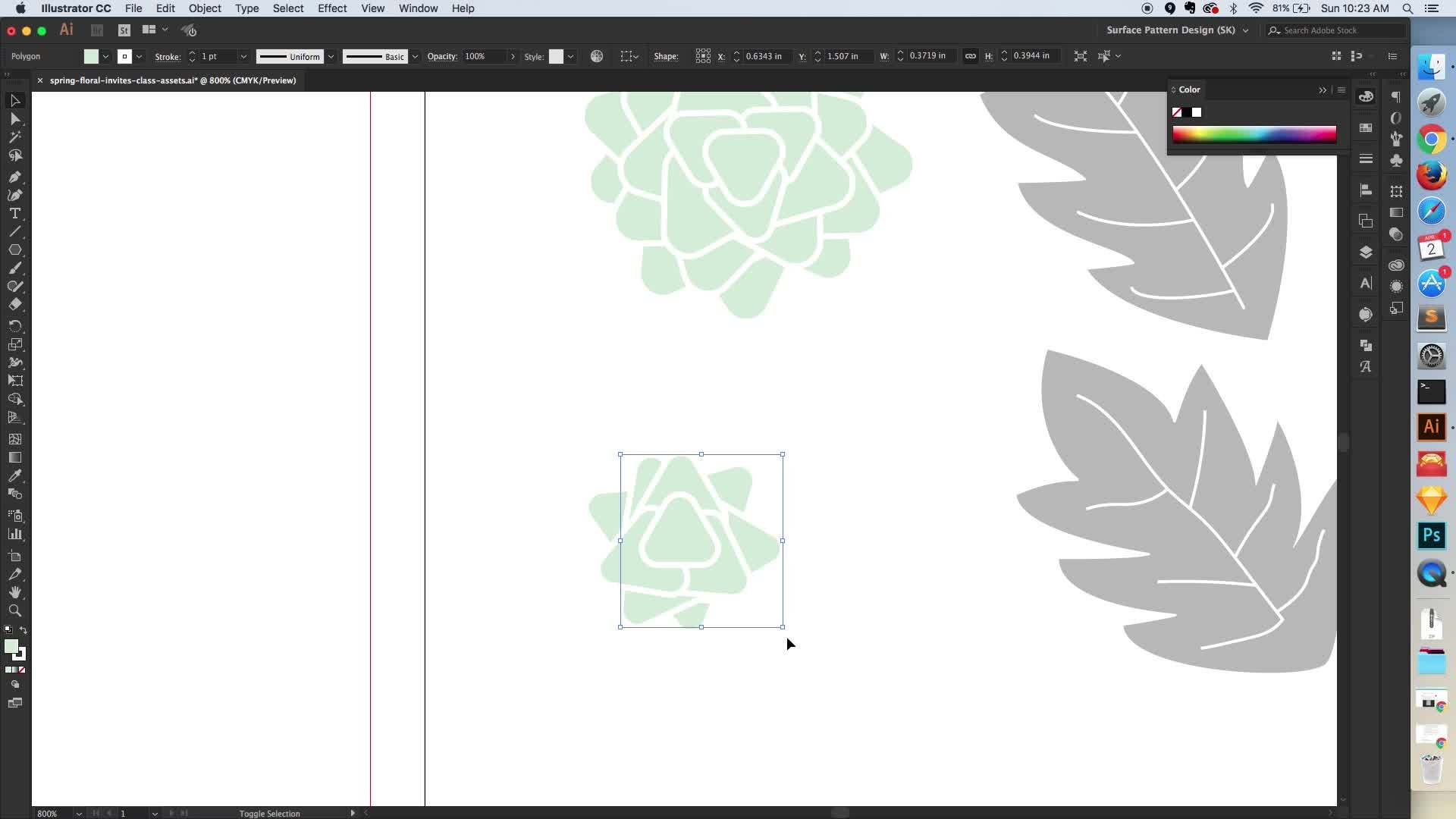Open the Object menu

pos(205,8)
